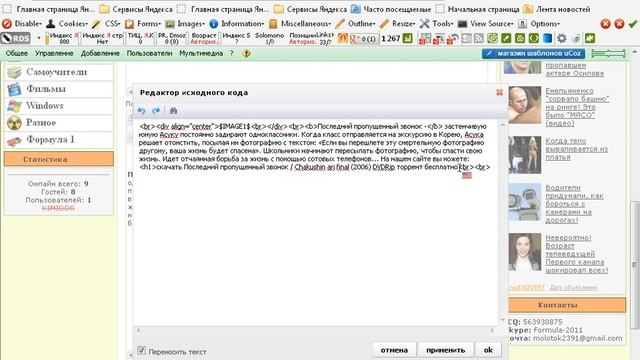This screenshot has height=360, width=640.
Task: Open the Cookies dropdown menu
Action: (x=67, y=24)
